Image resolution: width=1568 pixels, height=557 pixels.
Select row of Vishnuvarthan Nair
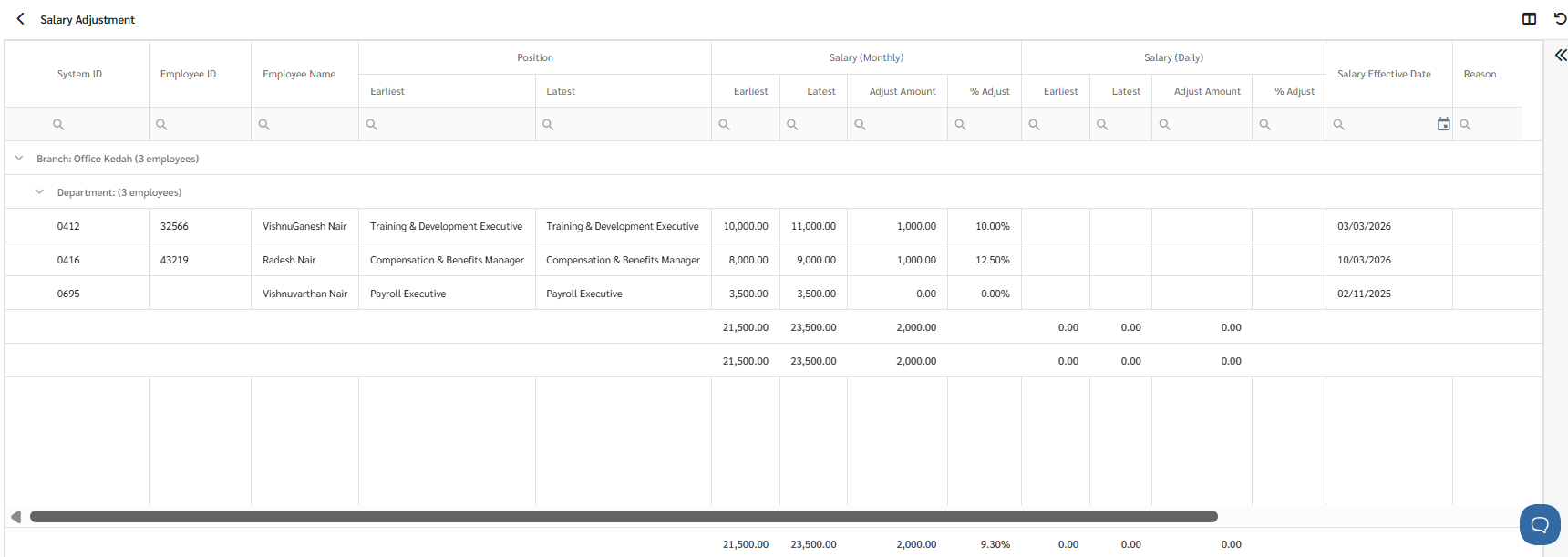774,294
